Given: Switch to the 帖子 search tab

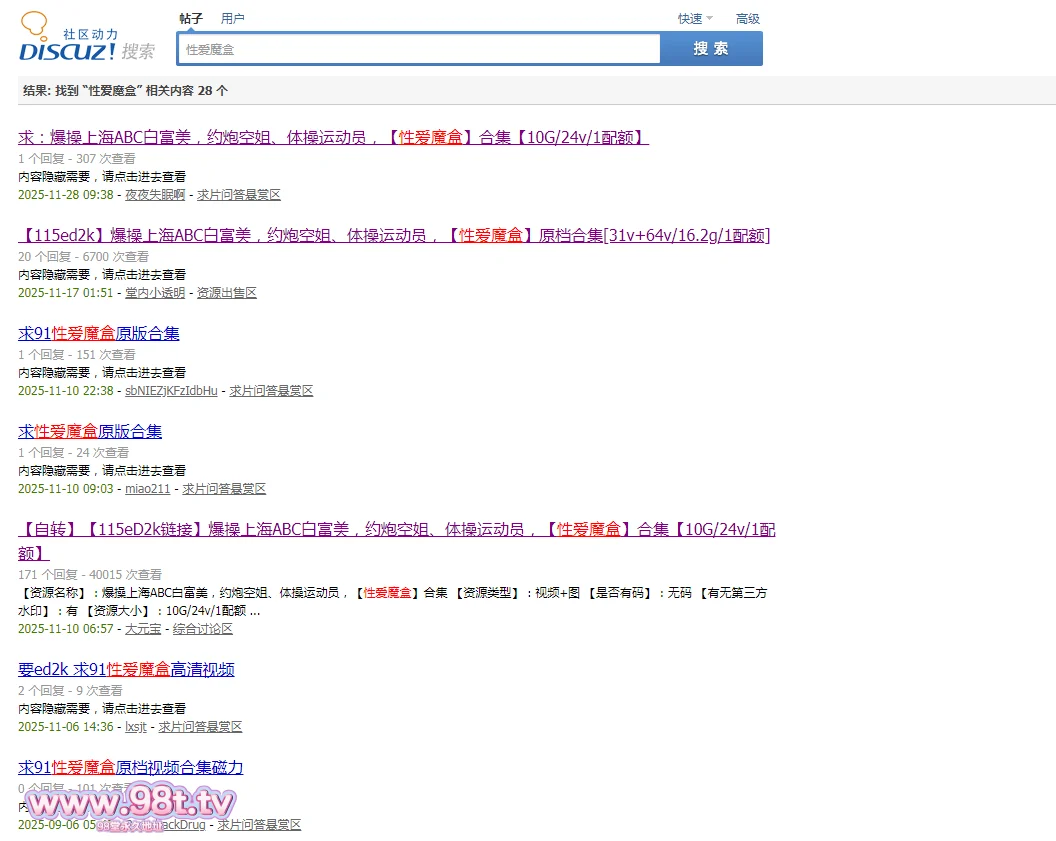Looking at the screenshot, I should coord(190,18).
